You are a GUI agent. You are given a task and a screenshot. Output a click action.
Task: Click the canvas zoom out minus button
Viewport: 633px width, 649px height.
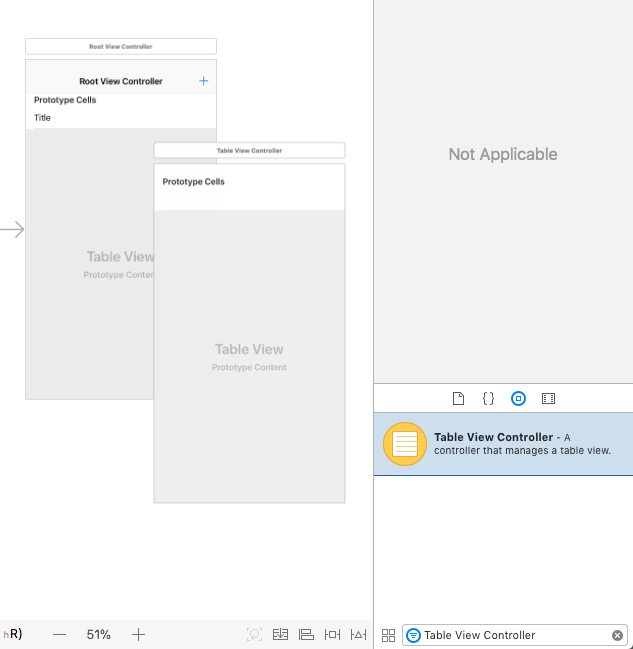(x=60, y=635)
